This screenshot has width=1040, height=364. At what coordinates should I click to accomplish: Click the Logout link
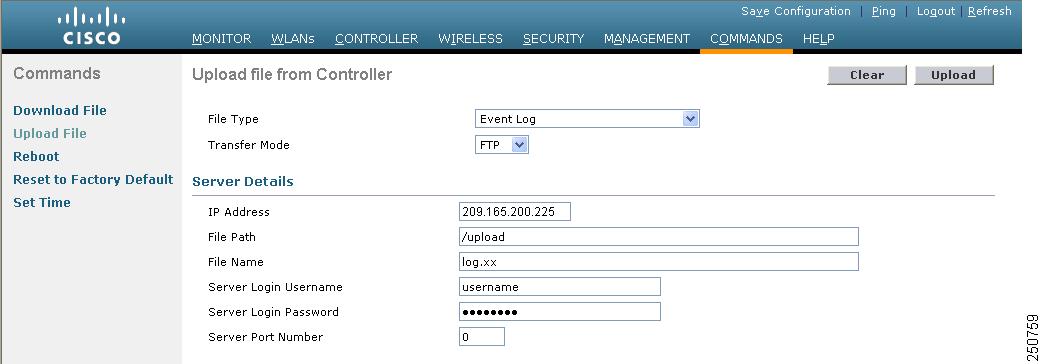click(936, 11)
